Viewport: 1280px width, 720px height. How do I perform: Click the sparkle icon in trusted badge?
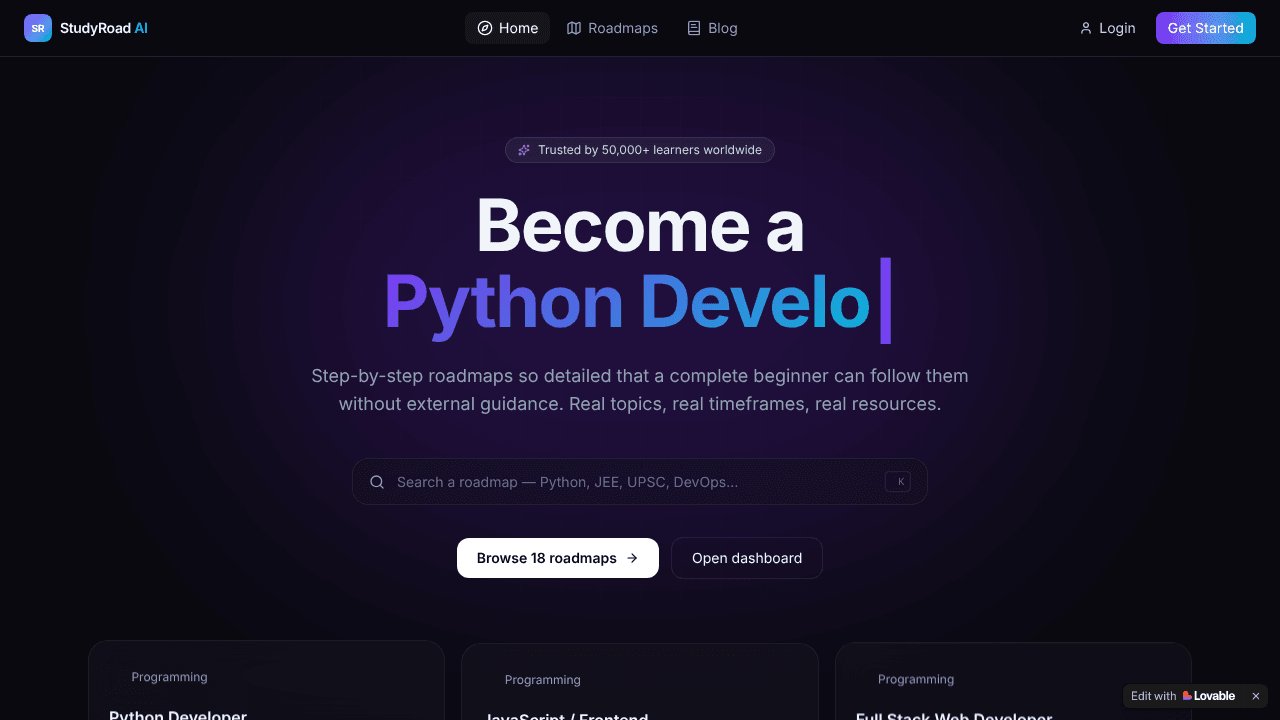[x=524, y=150]
